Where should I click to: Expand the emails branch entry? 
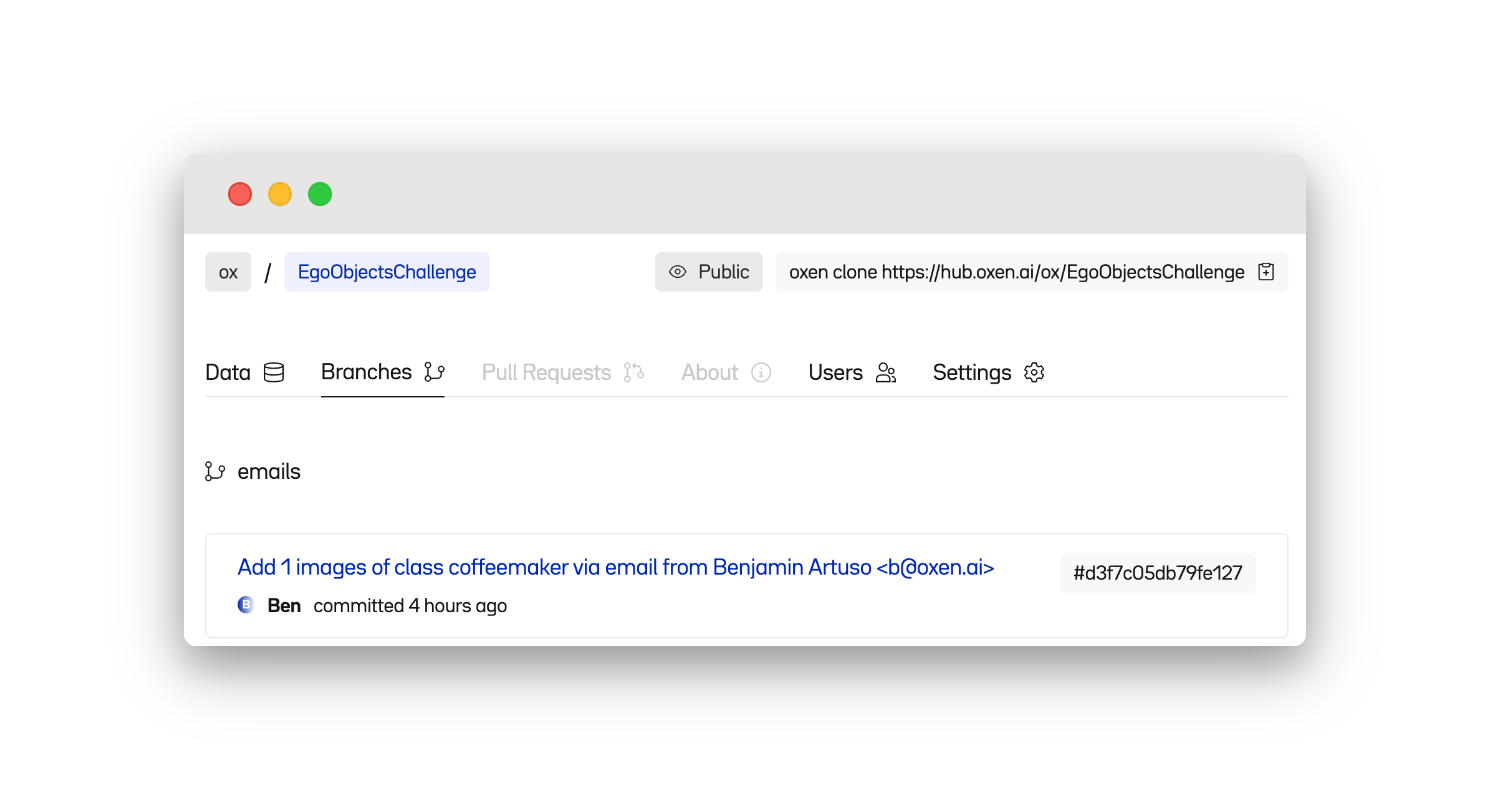pyautogui.click(x=267, y=471)
